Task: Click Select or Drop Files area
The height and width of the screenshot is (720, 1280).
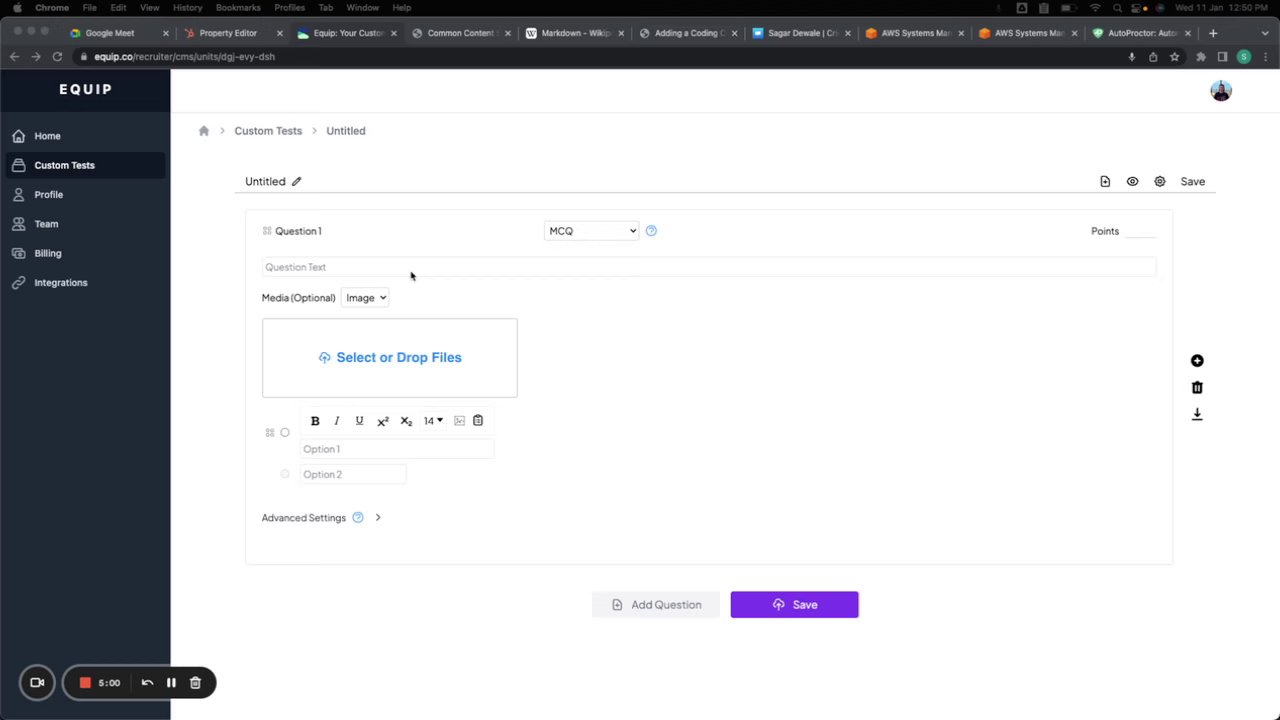Action: [x=390, y=358]
